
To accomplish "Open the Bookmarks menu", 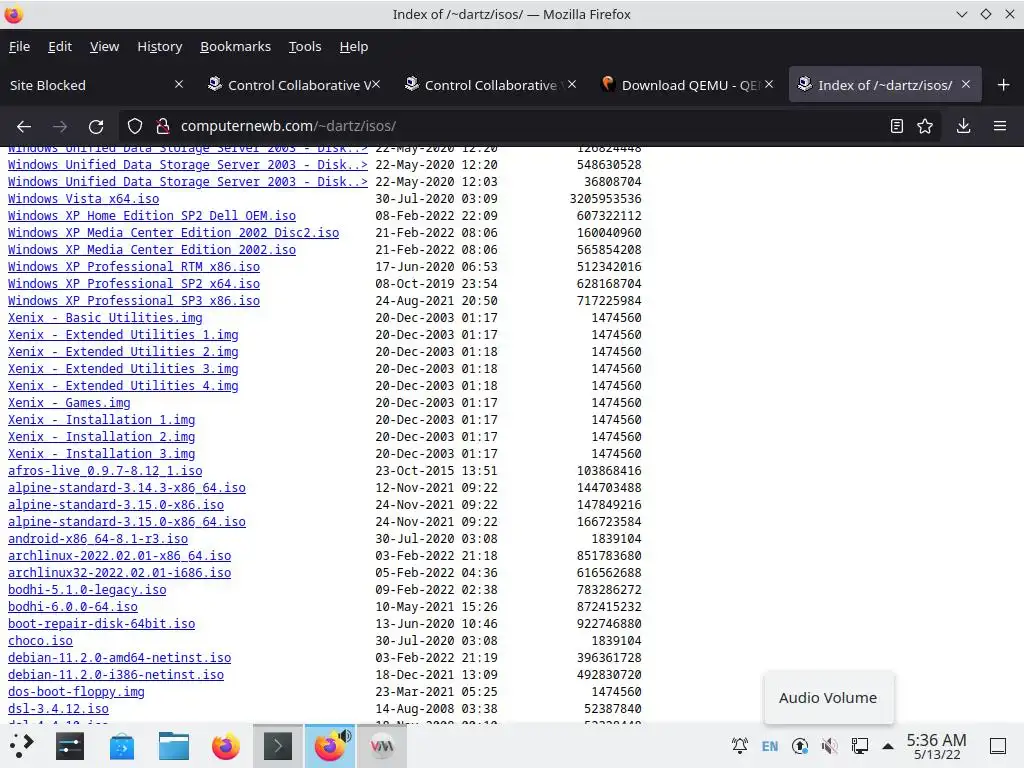I will coord(235,46).
